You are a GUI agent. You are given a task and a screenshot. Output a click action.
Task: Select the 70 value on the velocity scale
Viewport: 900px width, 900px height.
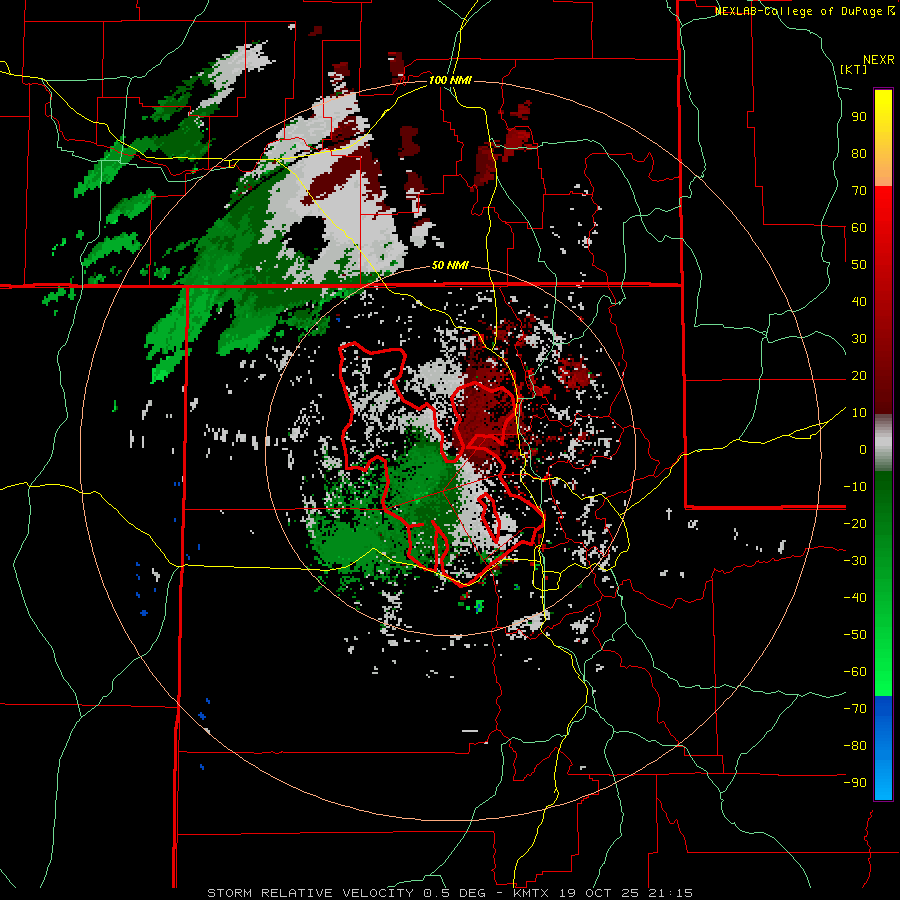(859, 191)
